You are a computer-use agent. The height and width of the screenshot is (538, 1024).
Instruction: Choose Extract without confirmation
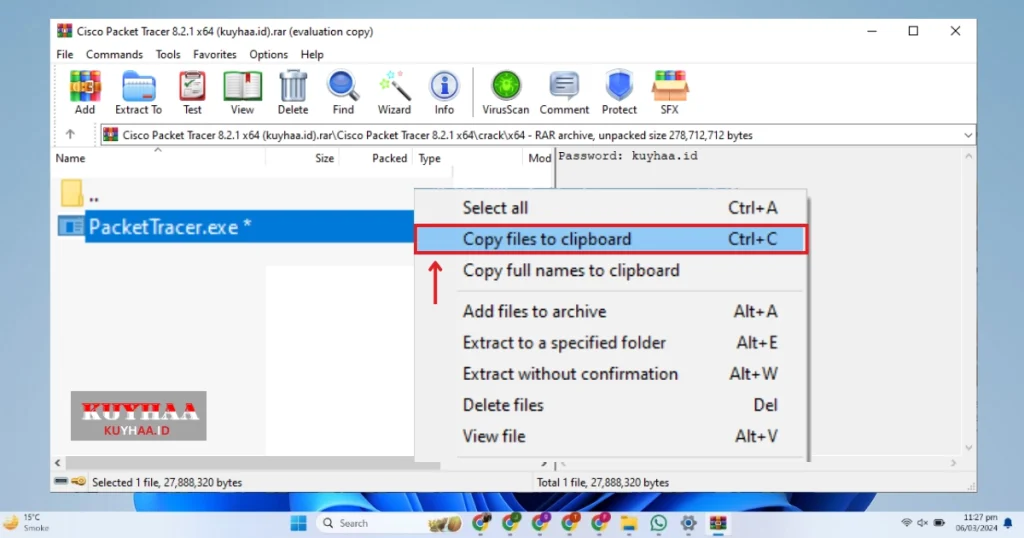tap(611, 374)
